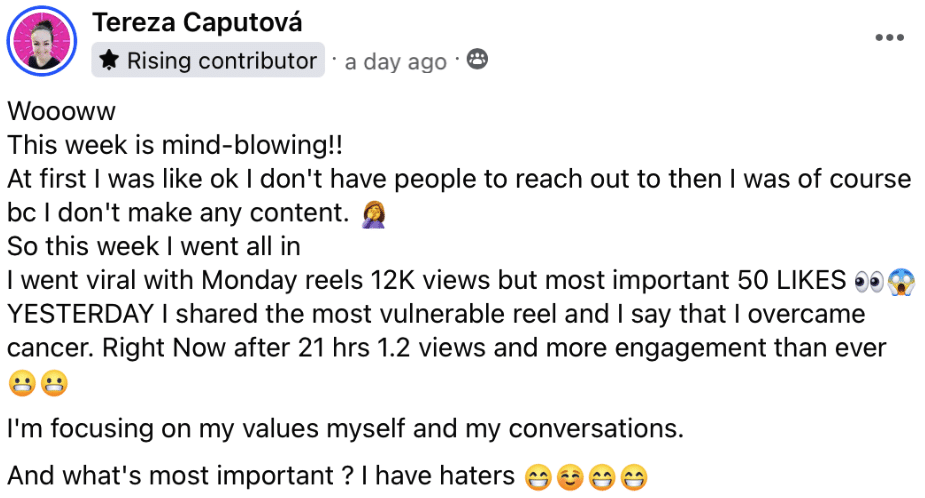This screenshot has height=498, width=925.
Task: Open the post's "a day ago" timestamp
Action: tap(395, 61)
